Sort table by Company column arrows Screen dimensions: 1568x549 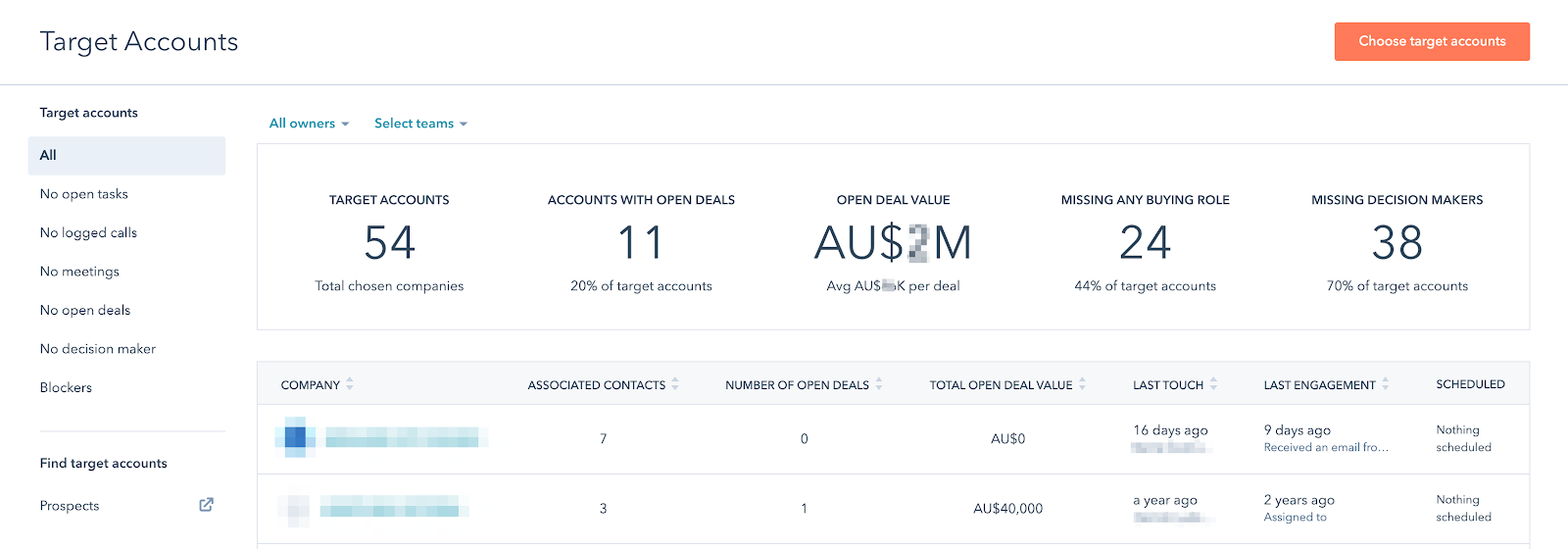(350, 384)
